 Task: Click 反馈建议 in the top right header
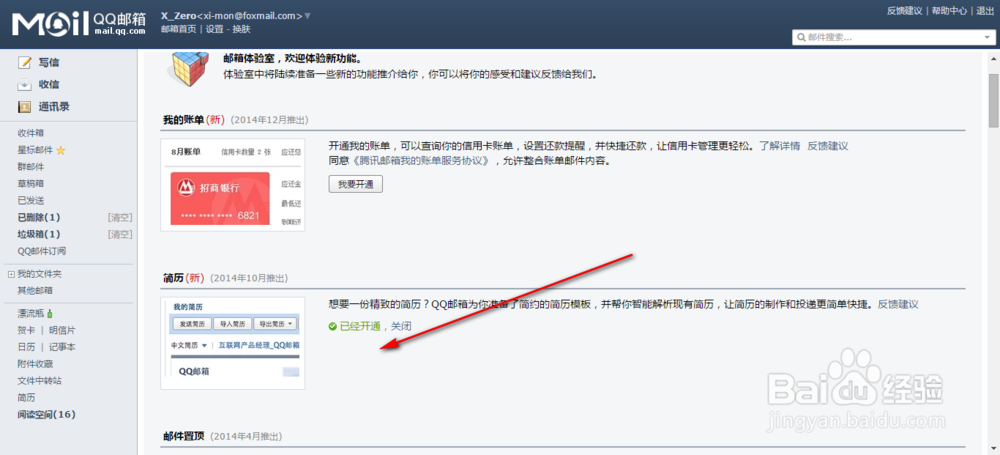(x=904, y=11)
